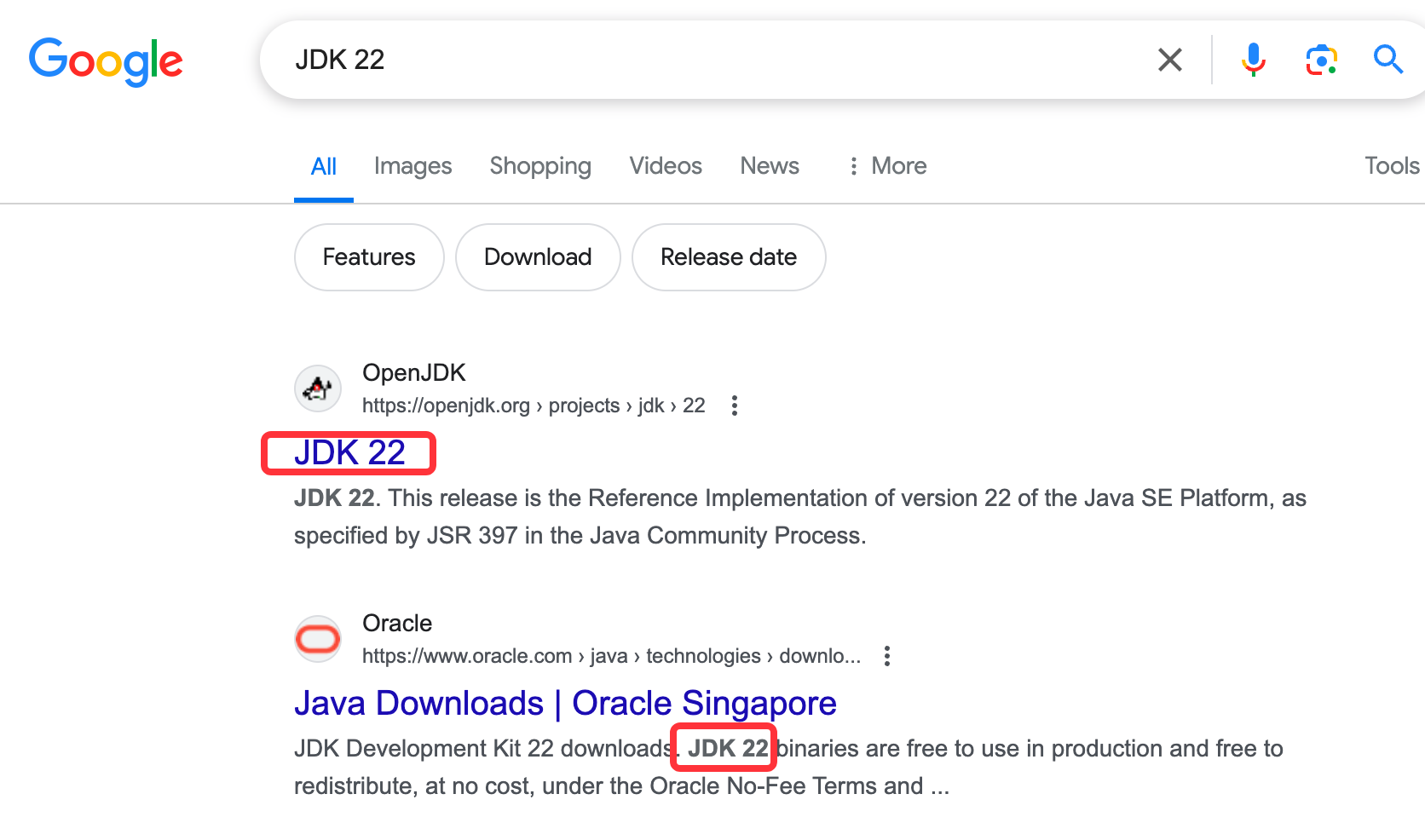Open Java Downloads | Oracle Singapore link
1425x840 pixels.
click(x=565, y=704)
